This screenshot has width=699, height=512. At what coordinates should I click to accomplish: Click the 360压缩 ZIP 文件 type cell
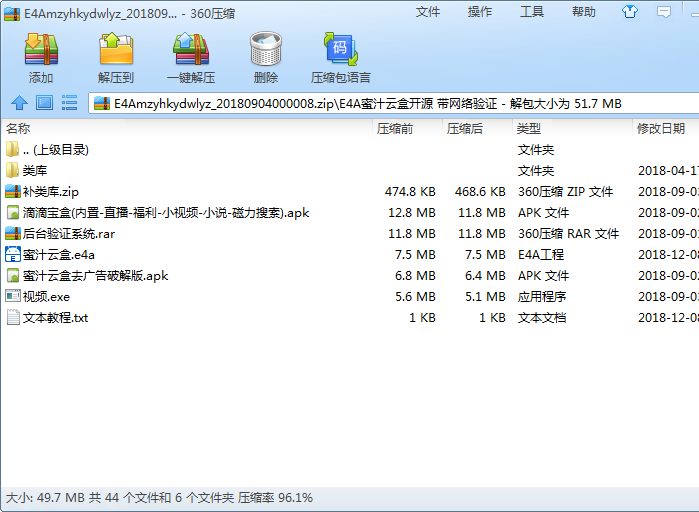coord(565,192)
